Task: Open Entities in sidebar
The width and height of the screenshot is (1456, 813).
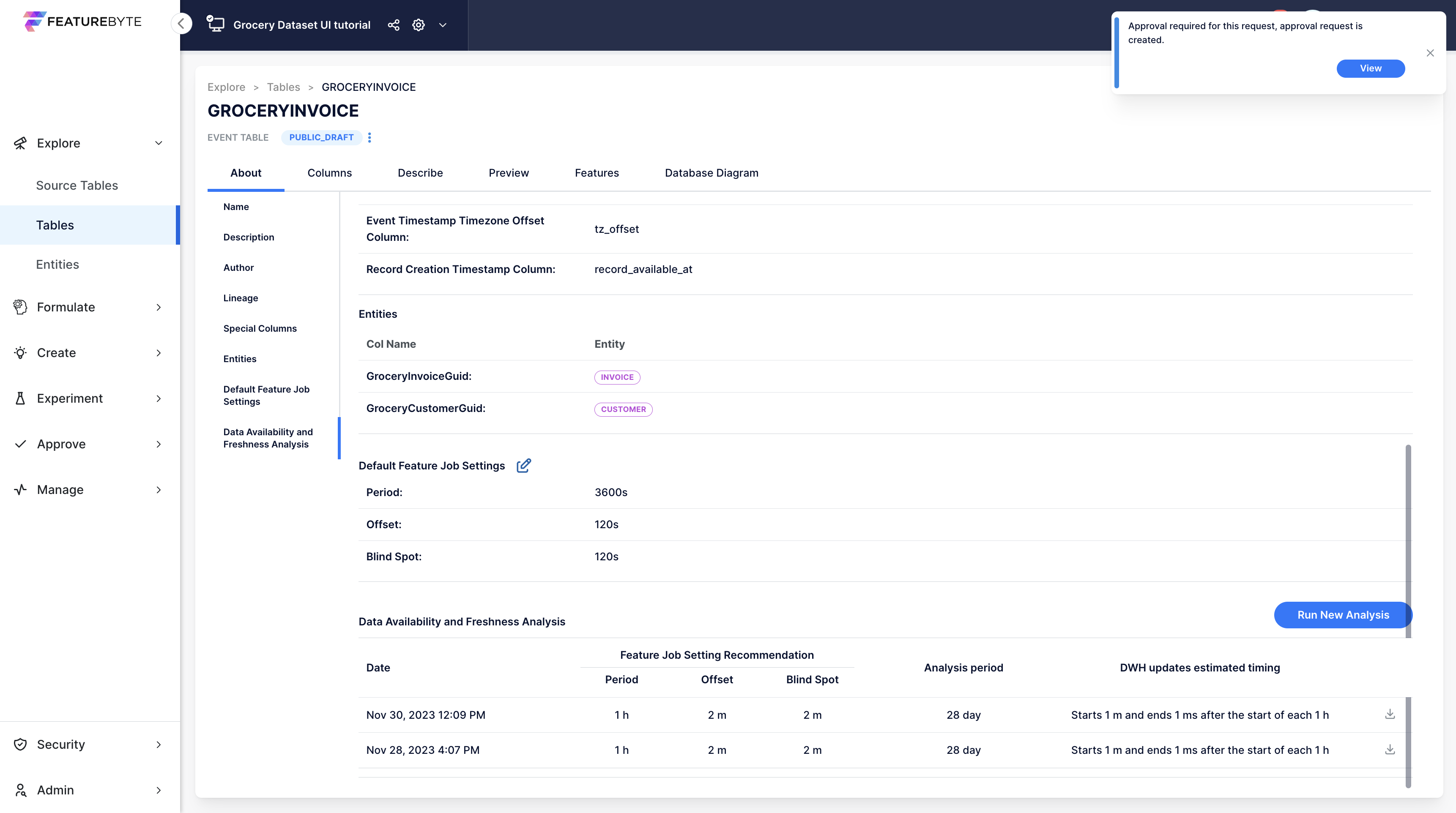Action: tap(57, 265)
